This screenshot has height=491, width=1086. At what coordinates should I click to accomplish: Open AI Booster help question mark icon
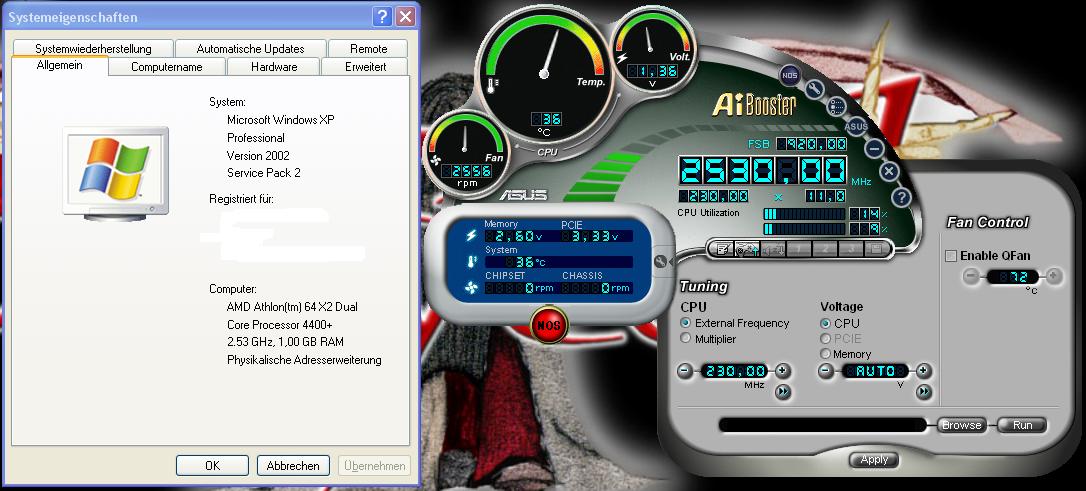[x=900, y=197]
